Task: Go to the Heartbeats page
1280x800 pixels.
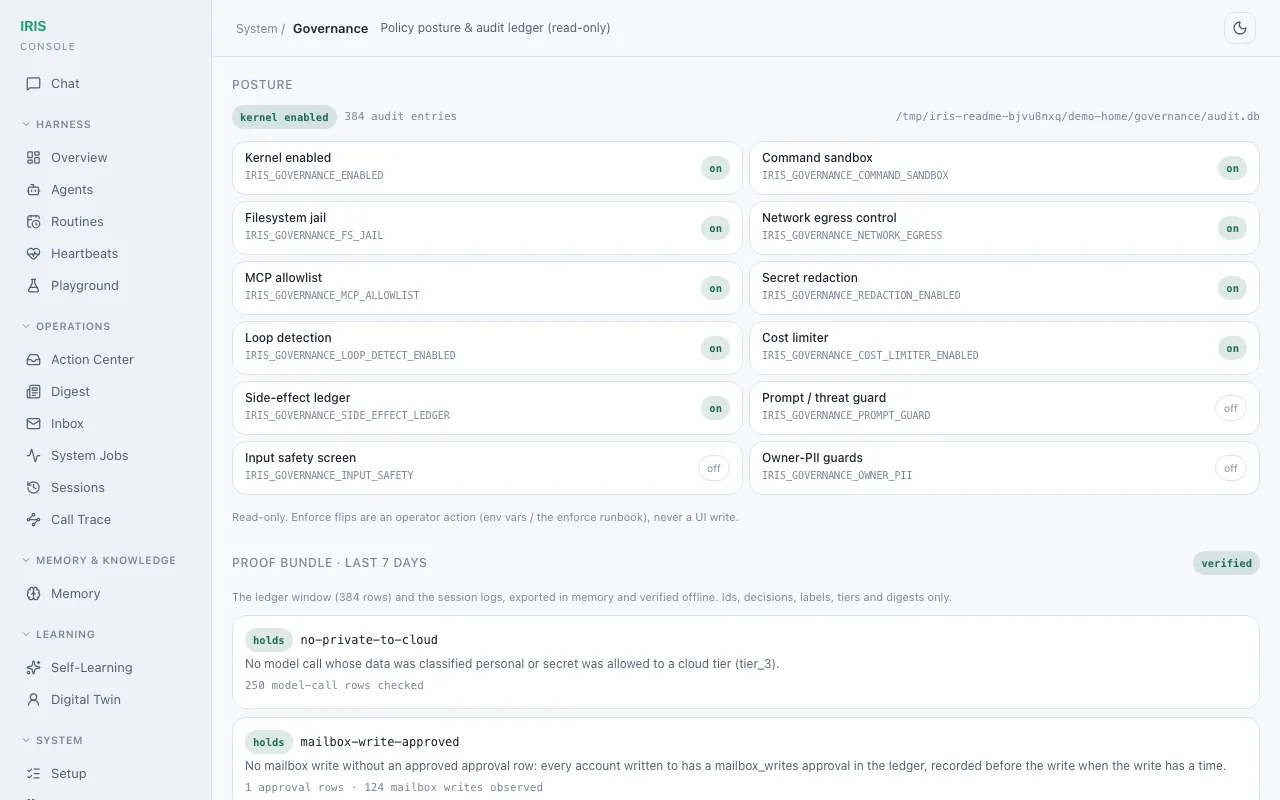Action: coord(105,254)
